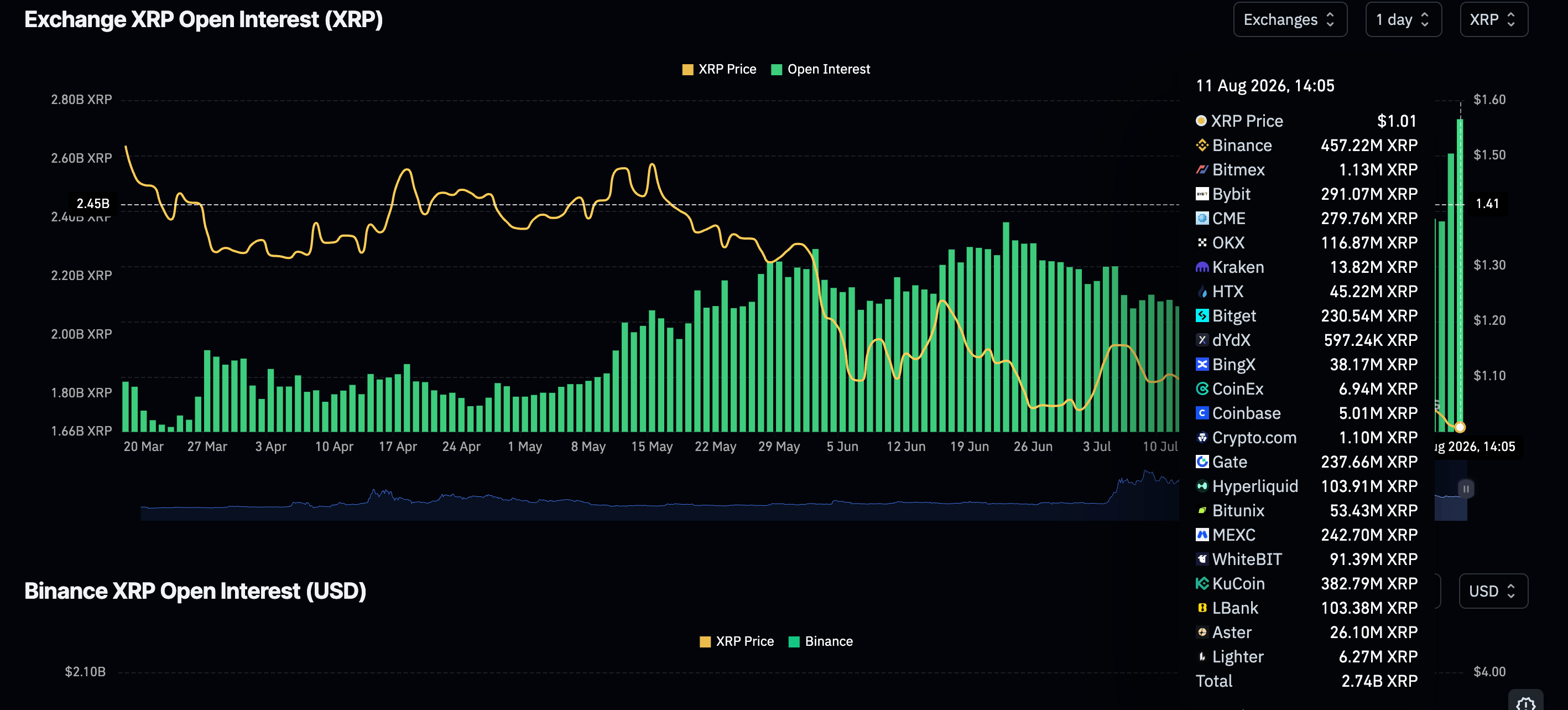The width and height of the screenshot is (1568, 710).
Task: Click the HTX logo in the tooltip
Action: click(1201, 291)
